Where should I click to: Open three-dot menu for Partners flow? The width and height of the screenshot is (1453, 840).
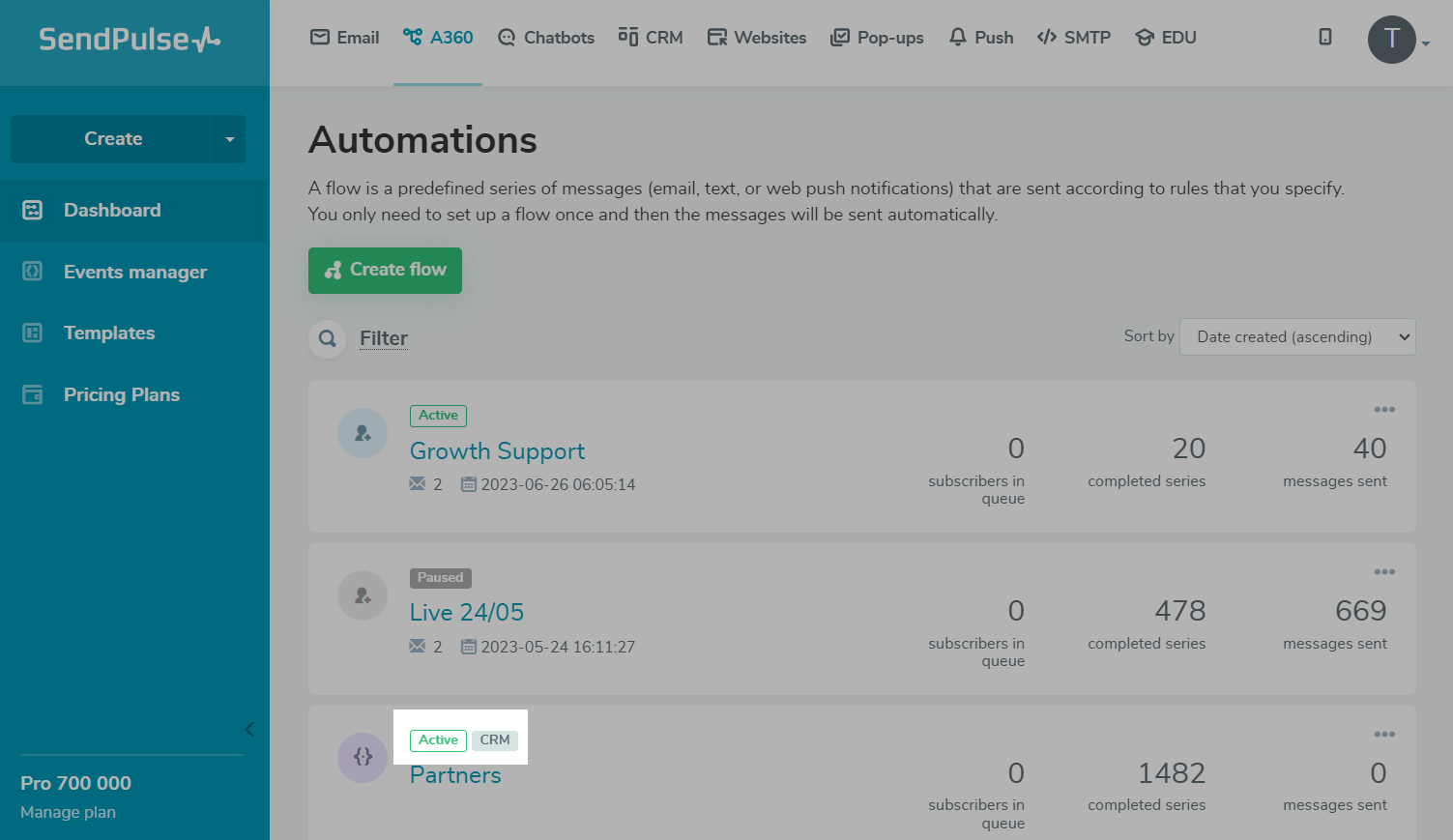click(1384, 735)
